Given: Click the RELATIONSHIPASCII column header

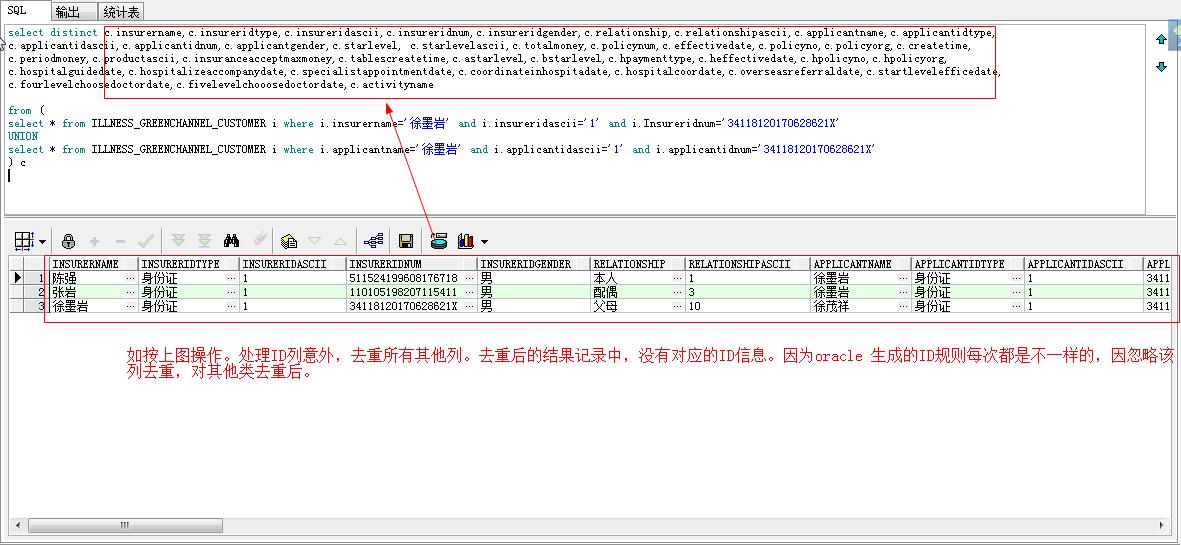Looking at the screenshot, I should 748,264.
